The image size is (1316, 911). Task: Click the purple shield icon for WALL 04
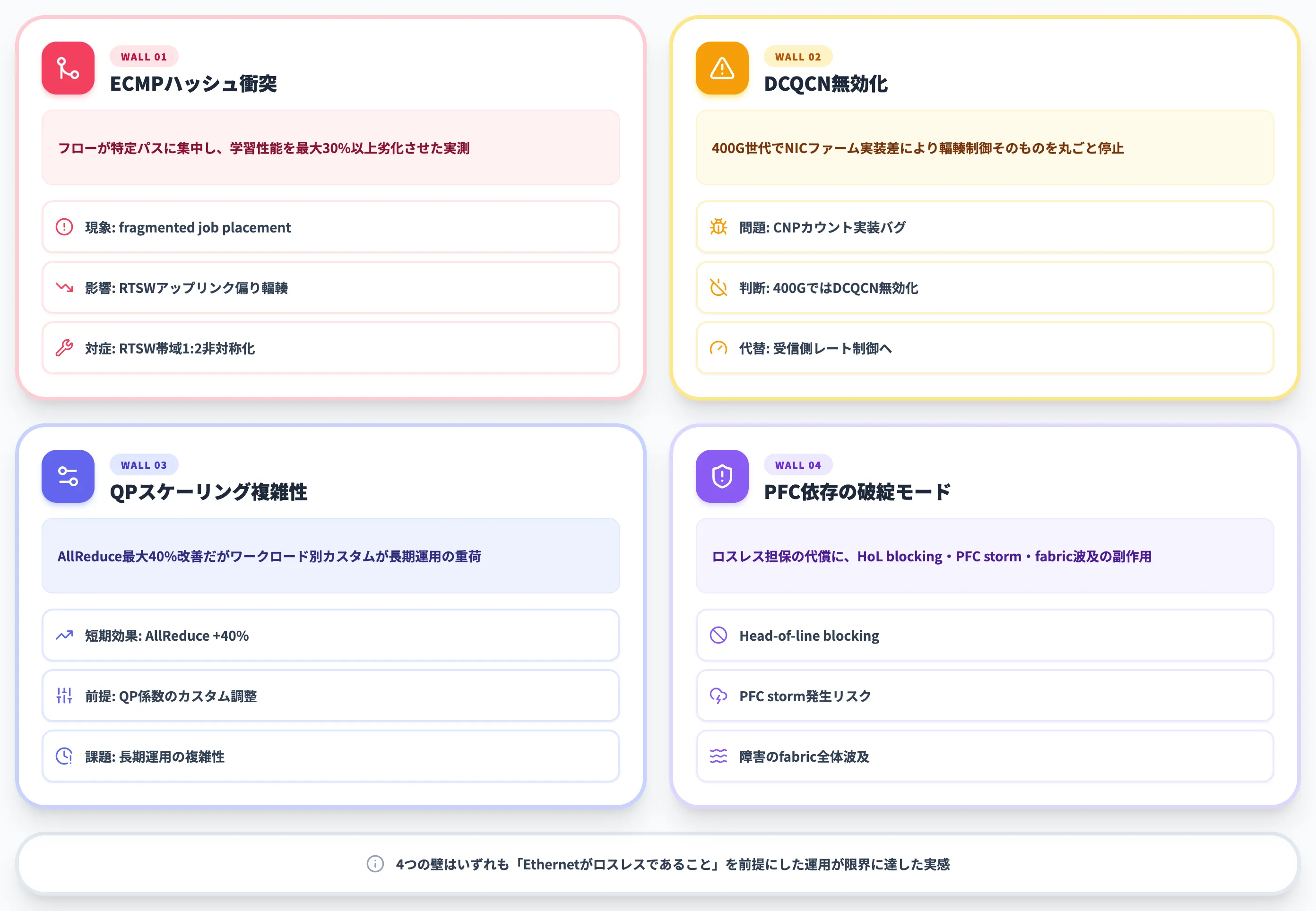coord(722,476)
